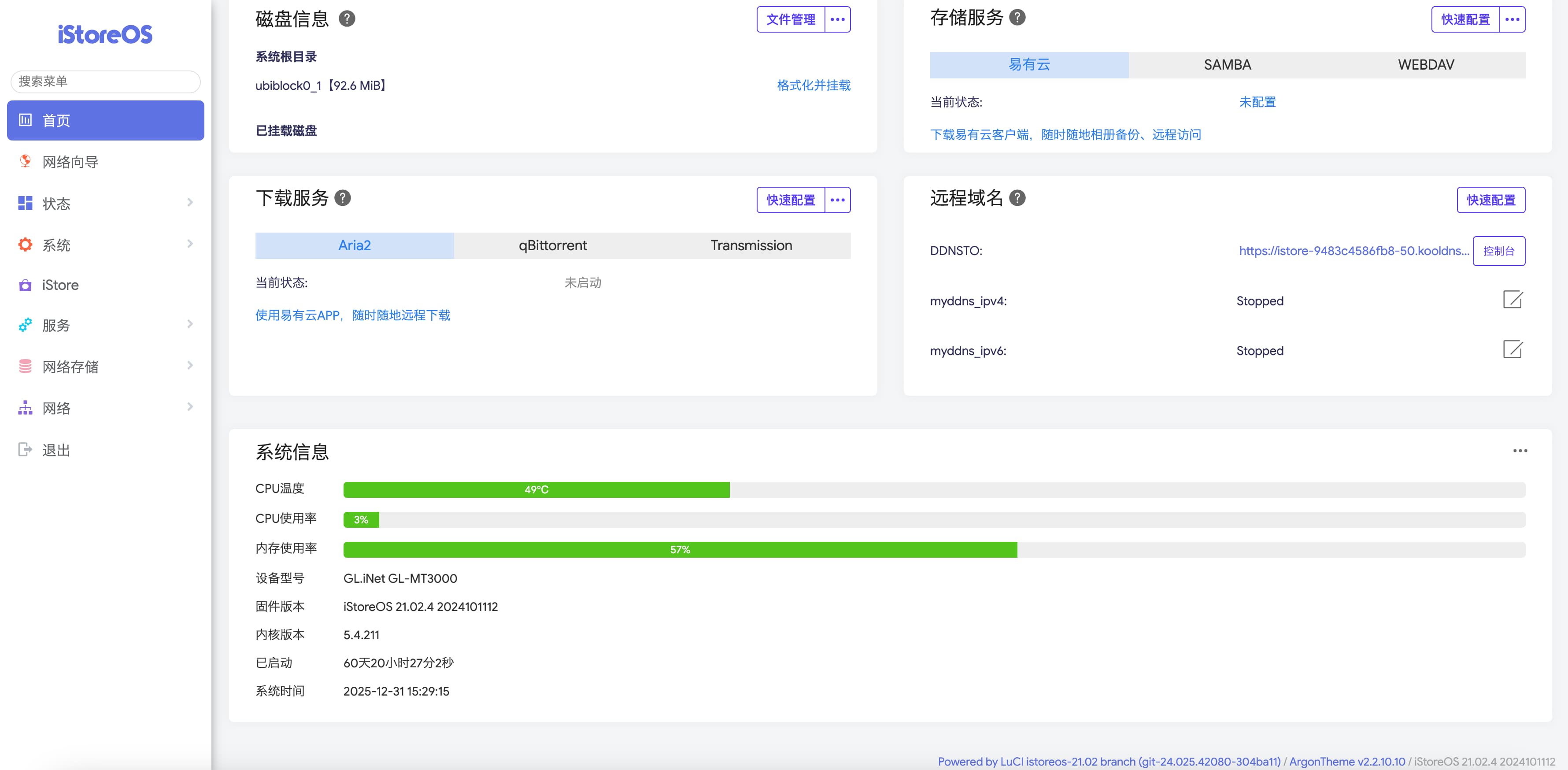Edit the myddns_ipv4 entry
This screenshot has width=1568, height=770.
click(x=1513, y=300)
